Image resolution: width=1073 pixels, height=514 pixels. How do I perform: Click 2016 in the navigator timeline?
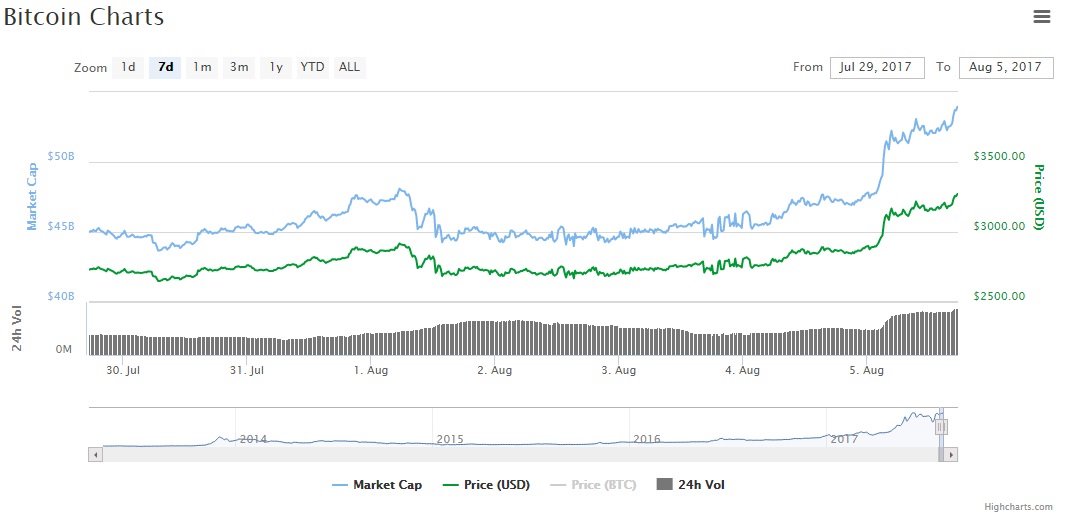647,439
